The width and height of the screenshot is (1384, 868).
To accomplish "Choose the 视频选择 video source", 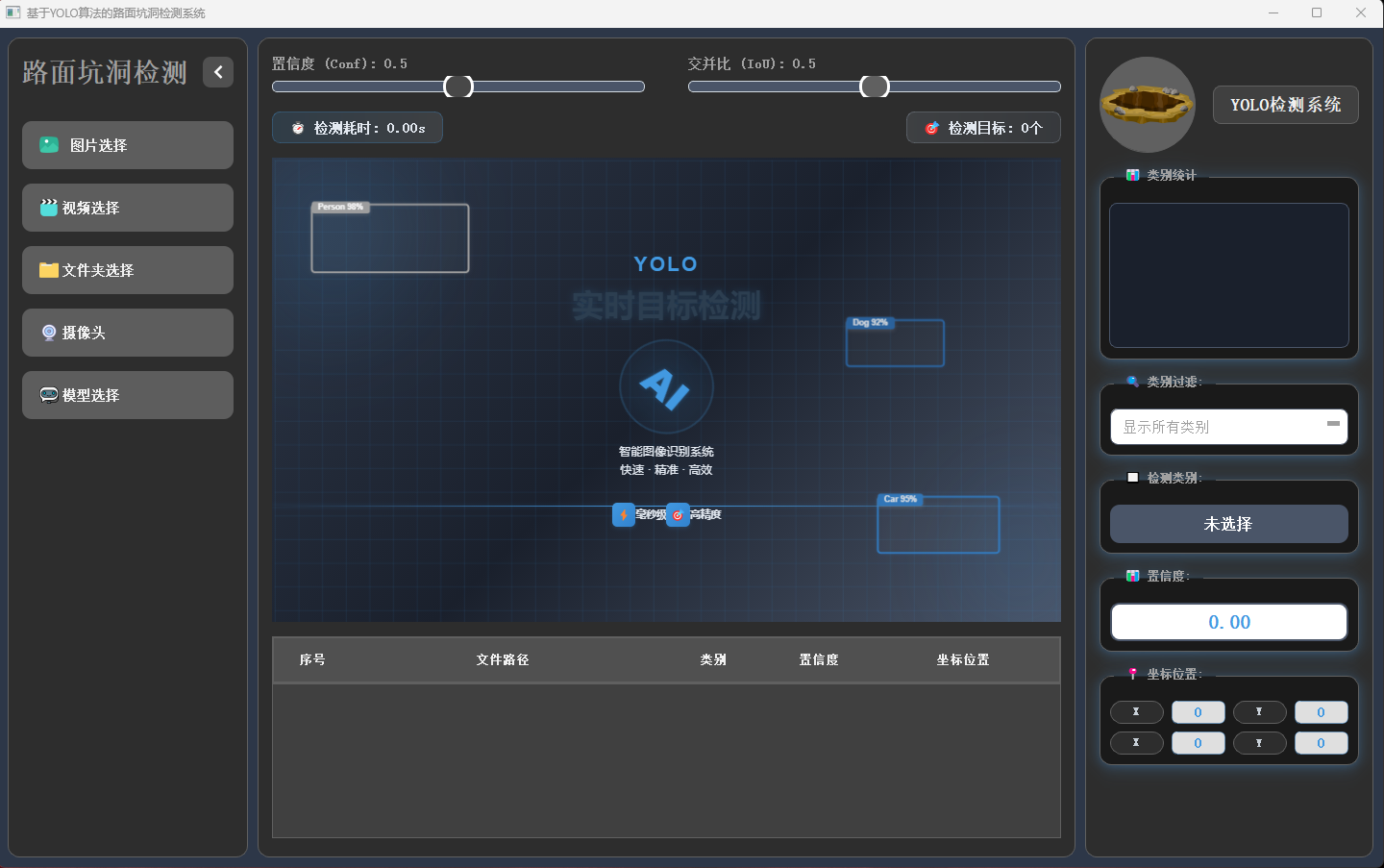I will 128,208.
